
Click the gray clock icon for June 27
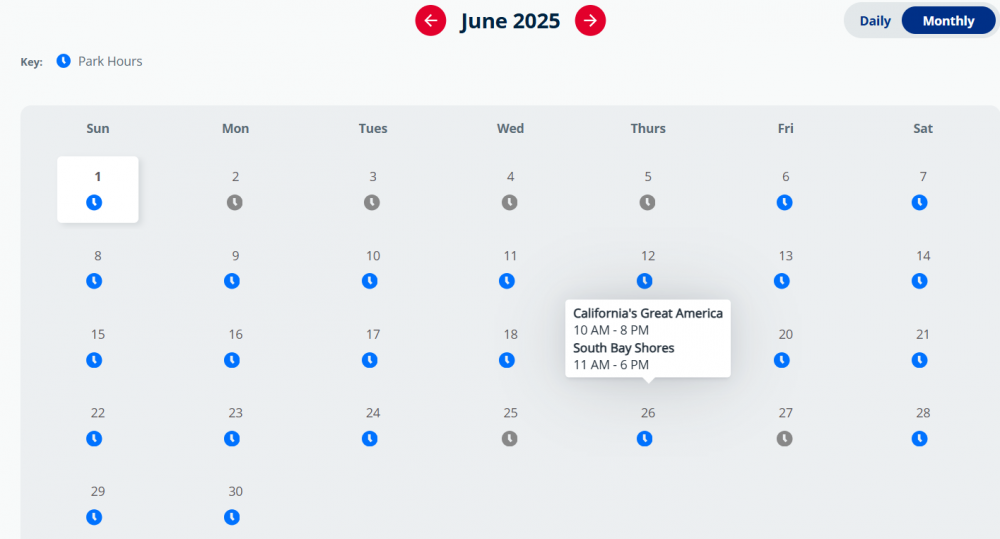click(x=785, y=438)
